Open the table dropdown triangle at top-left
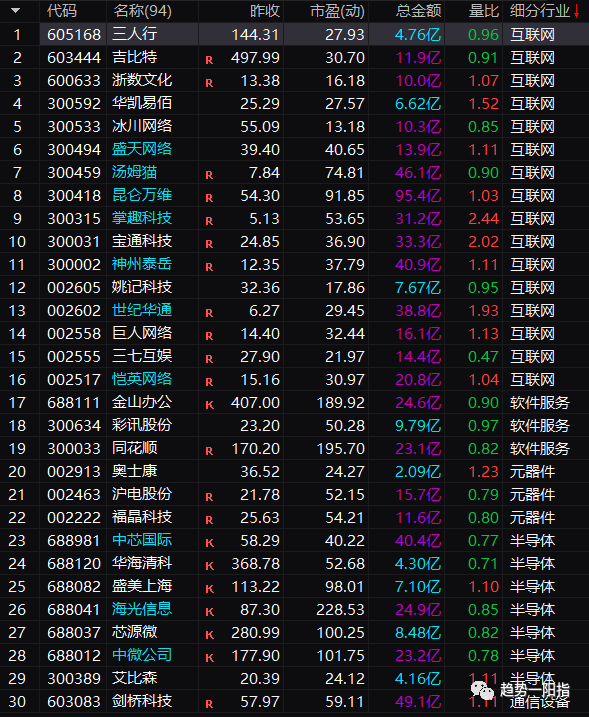 (16, 10)
